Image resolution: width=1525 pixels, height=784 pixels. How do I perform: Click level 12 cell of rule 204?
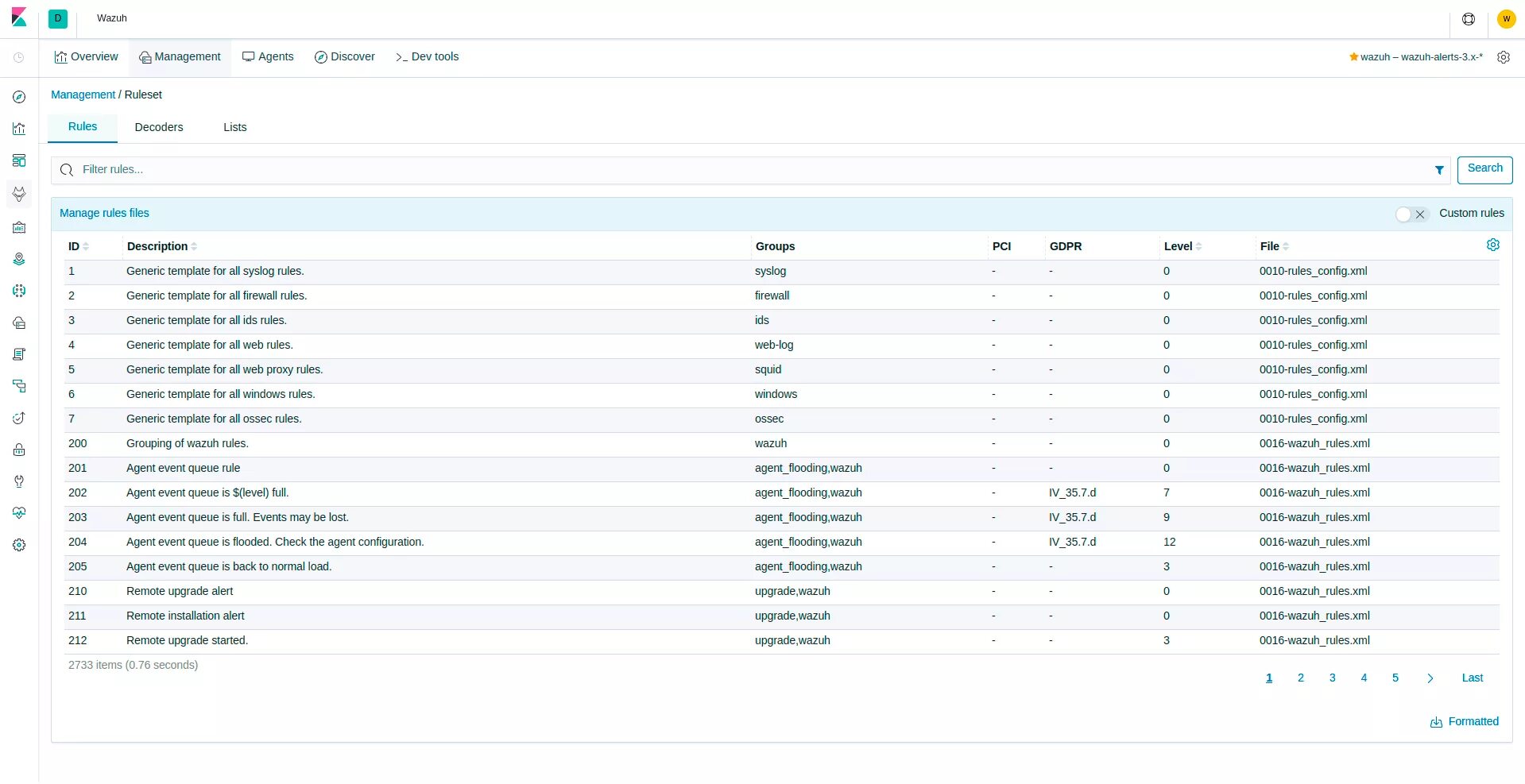[x=1170, y=543]
